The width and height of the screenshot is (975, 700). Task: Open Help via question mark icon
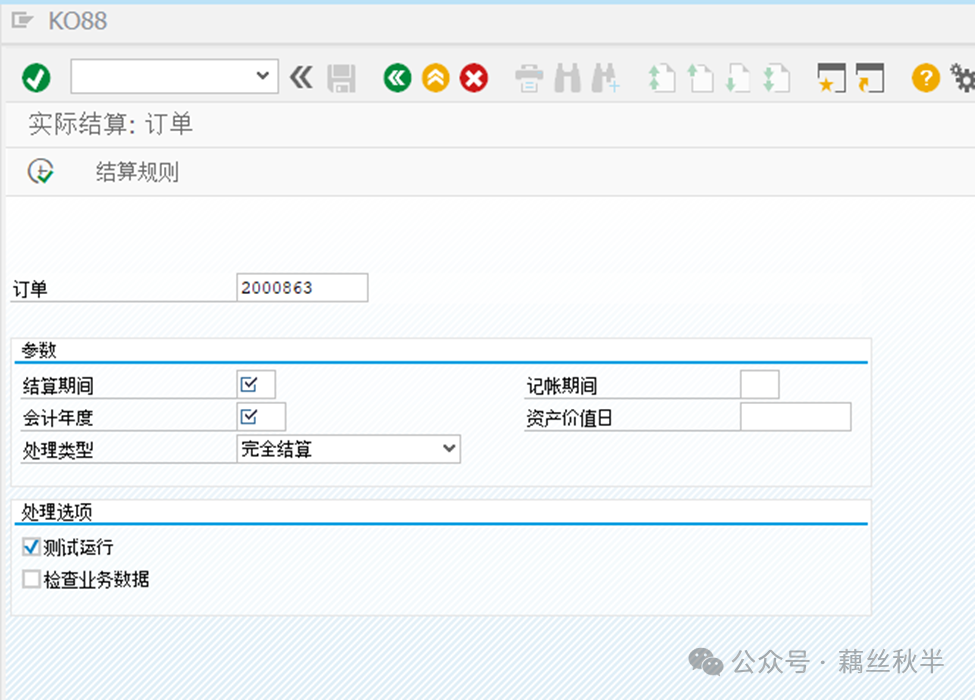click(x=926, y=78)
